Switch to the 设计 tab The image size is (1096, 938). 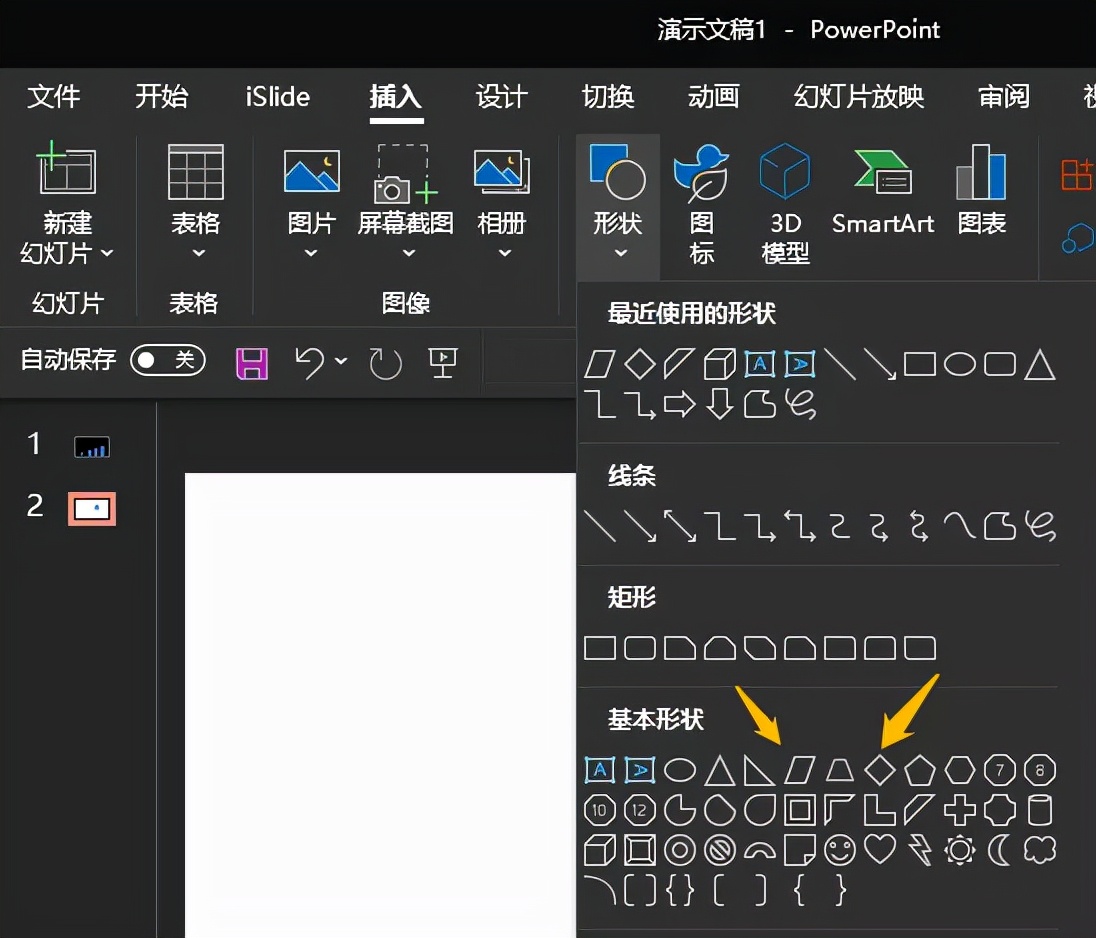(501, 96)
